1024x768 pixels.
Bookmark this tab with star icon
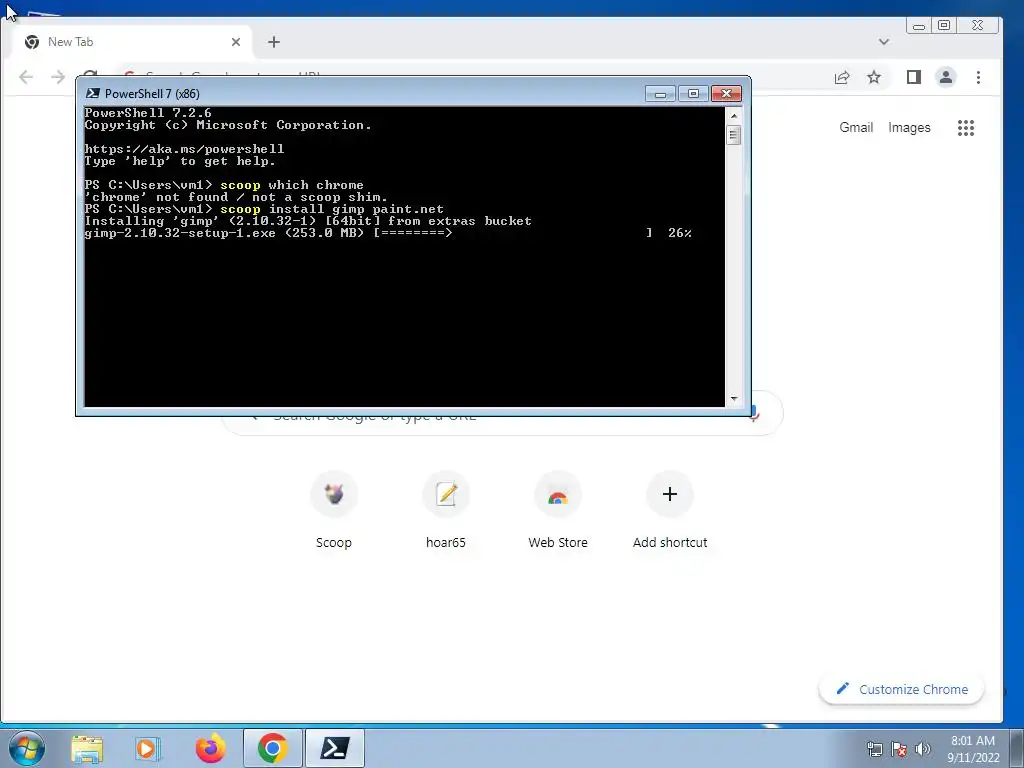pyautogui.click(x=874, y=77)
